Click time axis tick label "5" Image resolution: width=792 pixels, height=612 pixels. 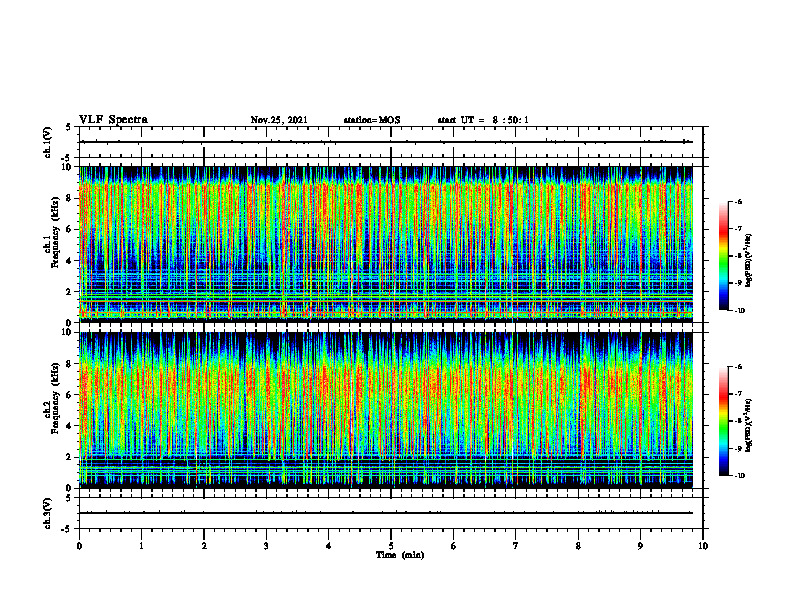coord(391,546)
